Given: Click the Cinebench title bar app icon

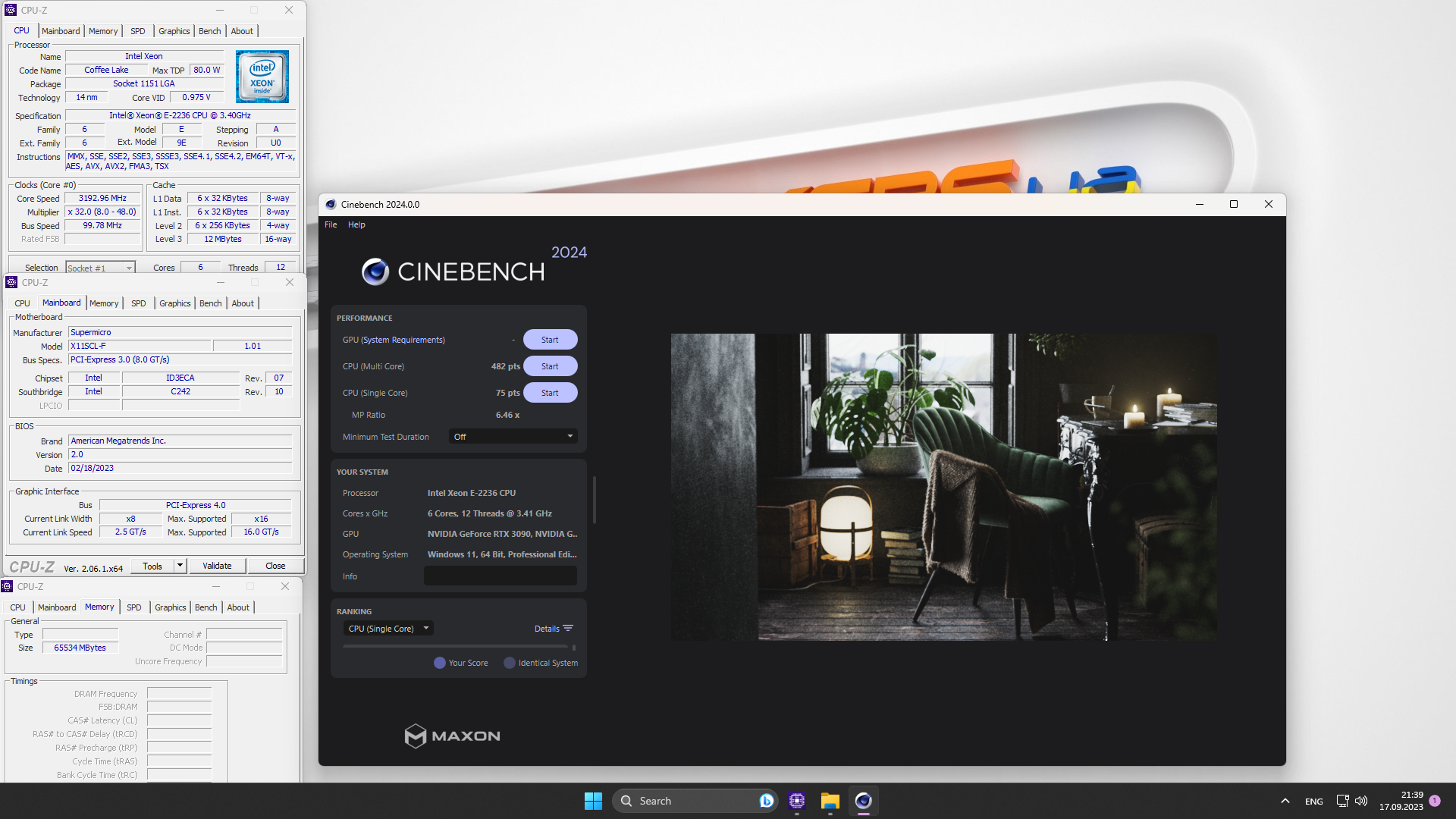Looking at the screenshot, I should pyautogui.click(x=331, y=205).
